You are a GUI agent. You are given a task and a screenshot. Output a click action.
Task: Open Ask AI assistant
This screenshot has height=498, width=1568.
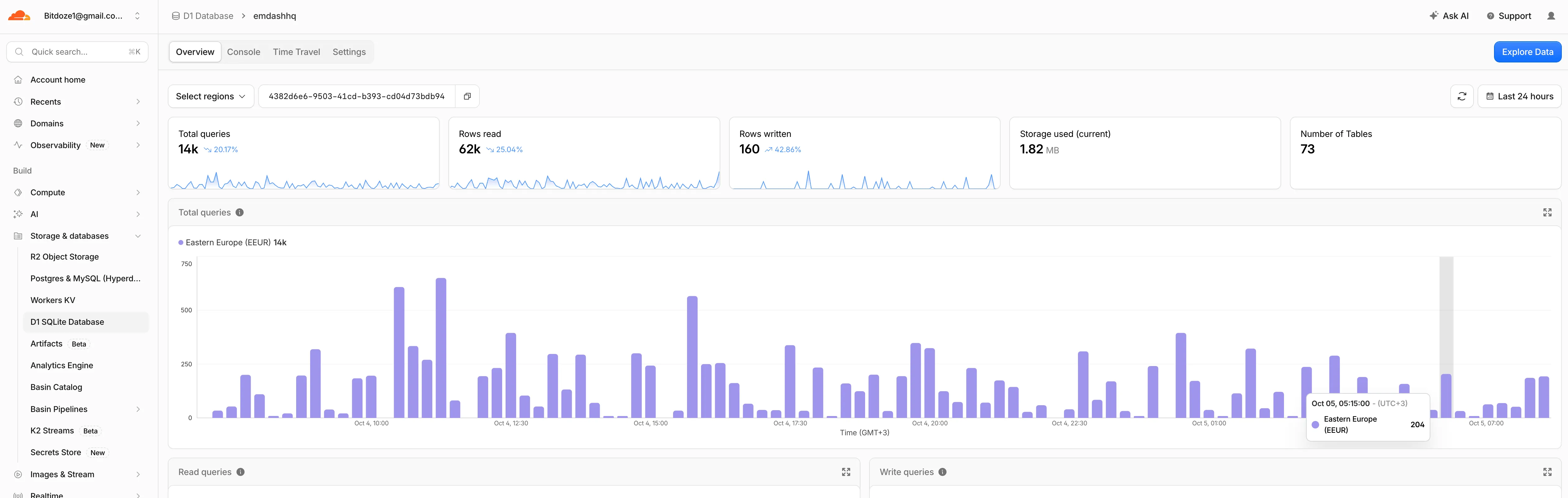click(1449, 16)
